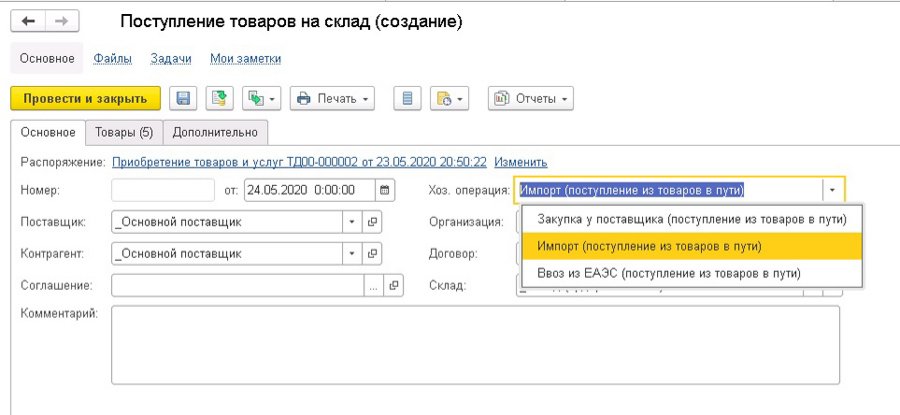Expand the Поставщик dropdown list
Viewport: 900px width, 415px height.
coord(351,222)
